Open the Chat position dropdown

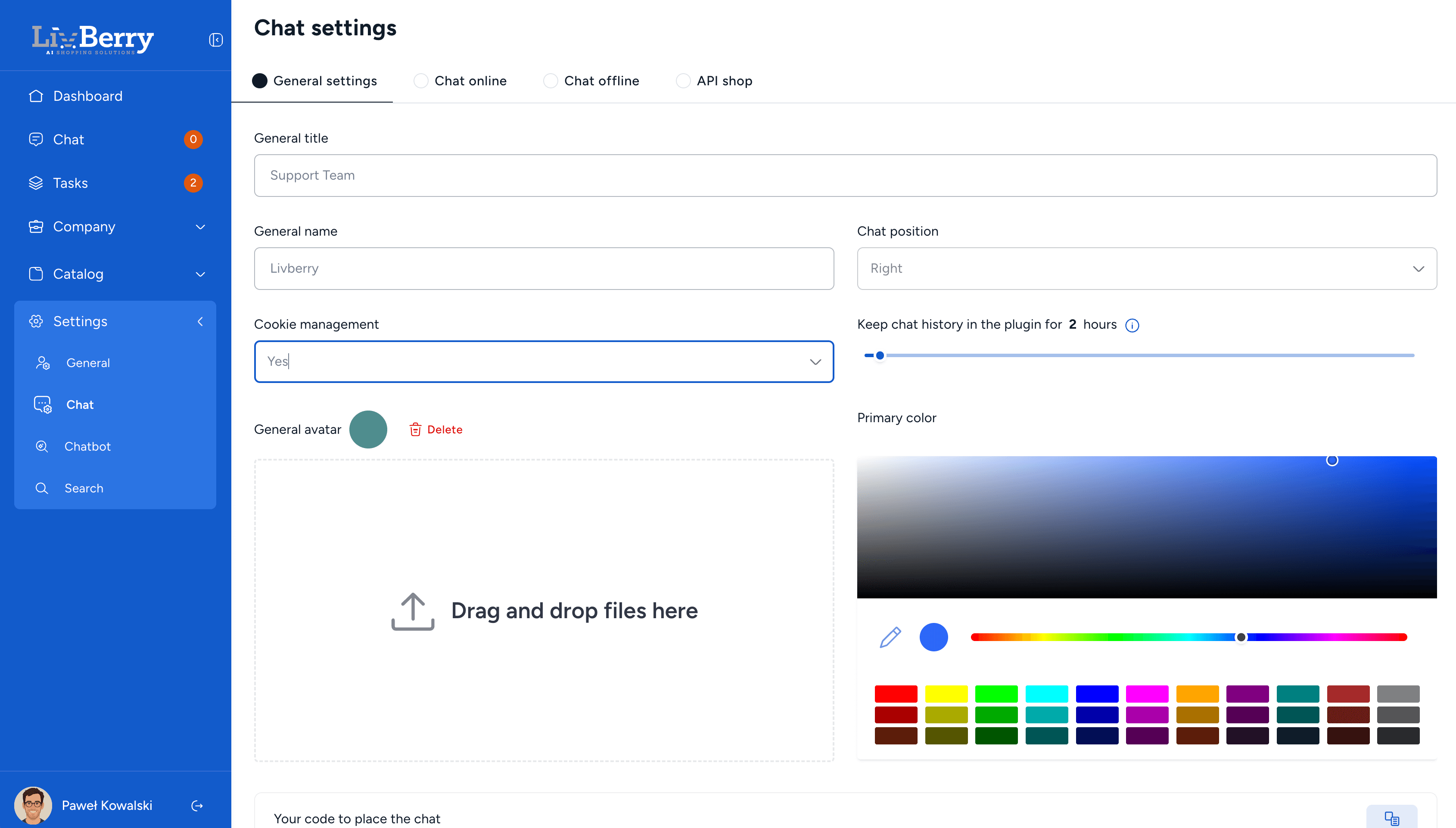pos(1146,268)
